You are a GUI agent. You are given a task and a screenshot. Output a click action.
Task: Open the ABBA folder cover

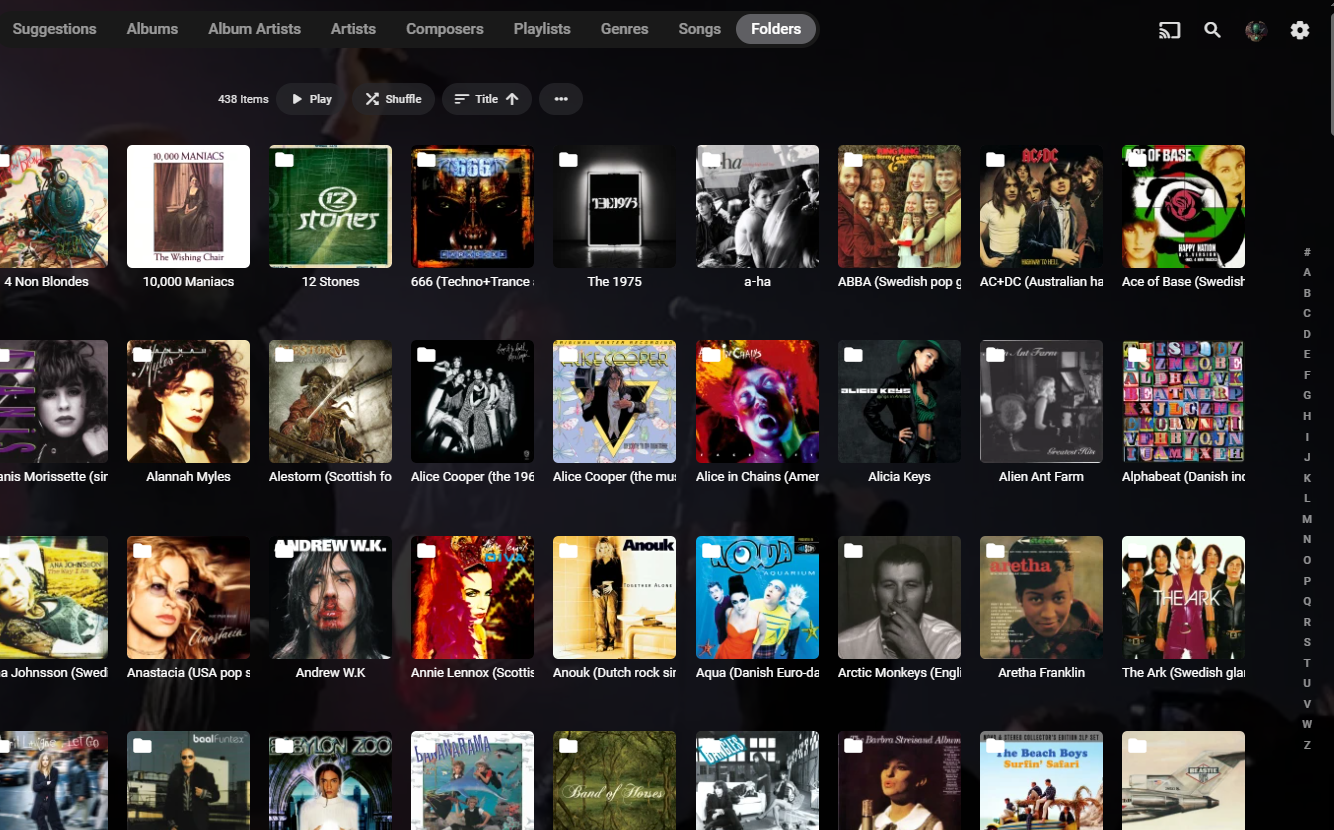[899, 206]
